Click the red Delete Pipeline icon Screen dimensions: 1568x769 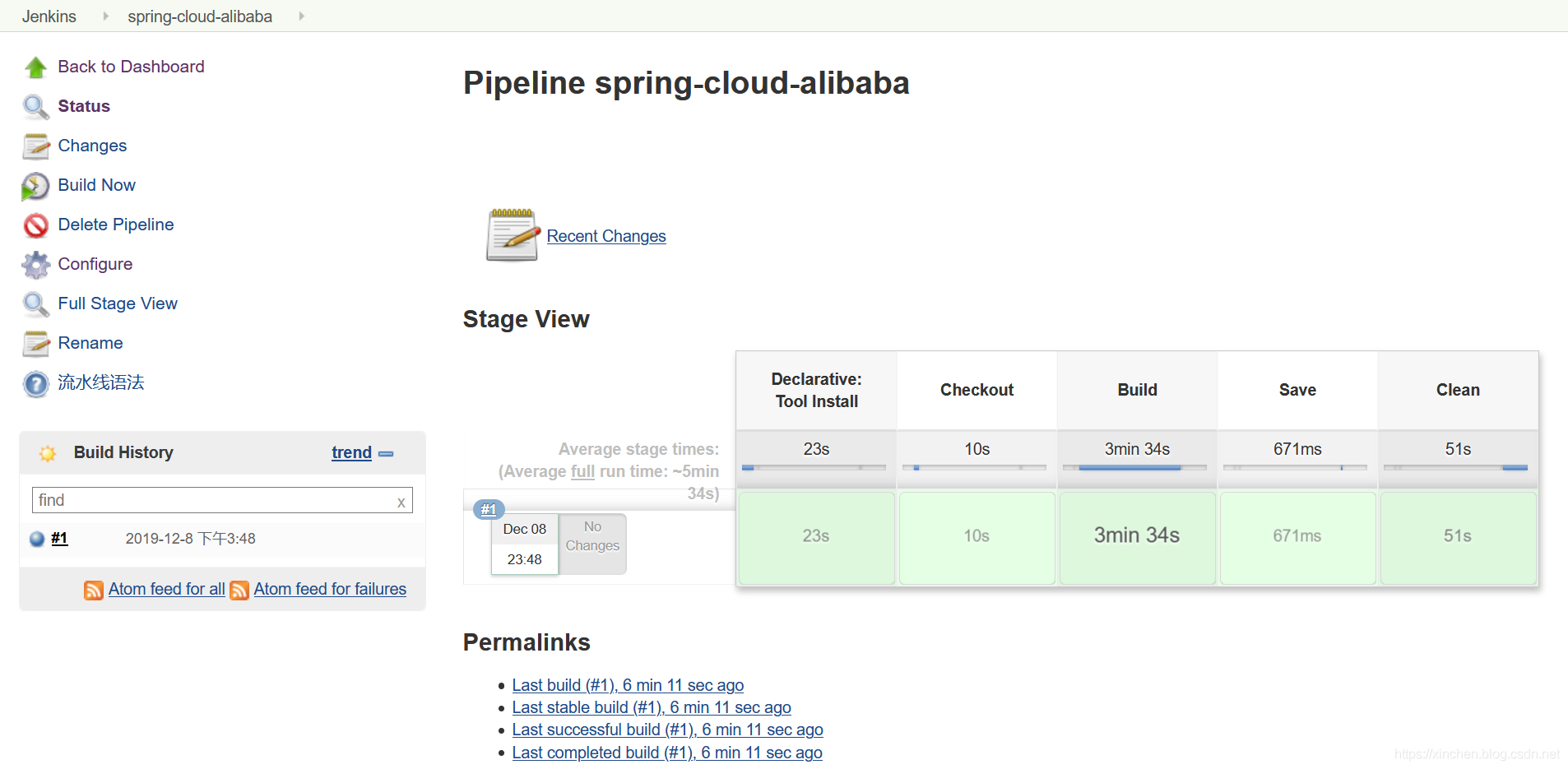click(x=35, y=225)
